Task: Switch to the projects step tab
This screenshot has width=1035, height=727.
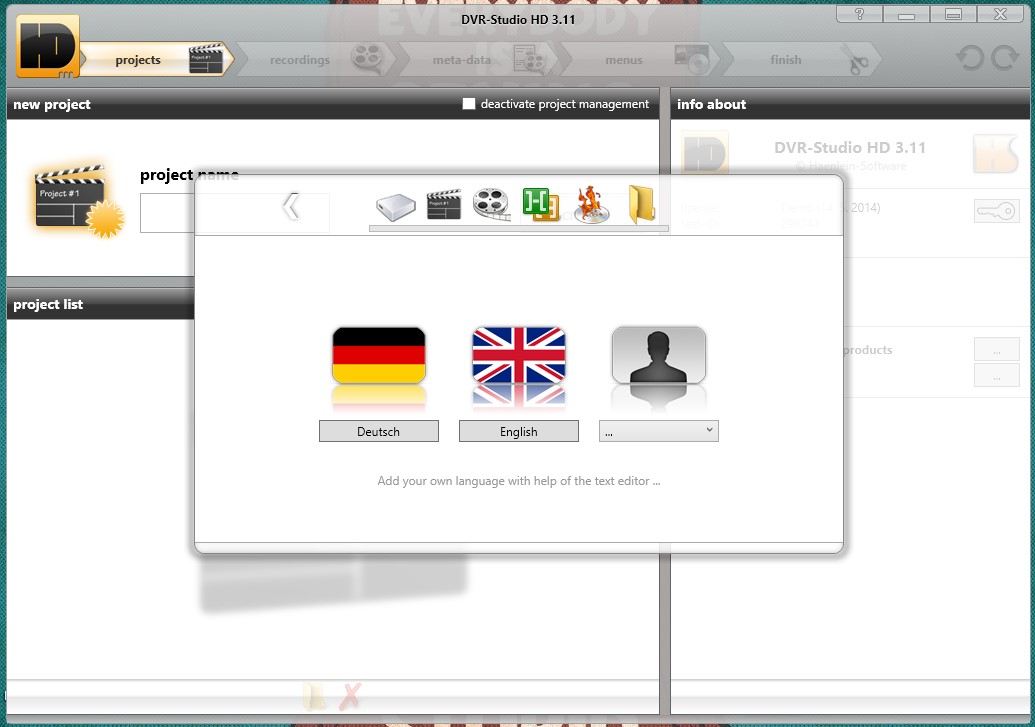Action: [x=156, y=59]
